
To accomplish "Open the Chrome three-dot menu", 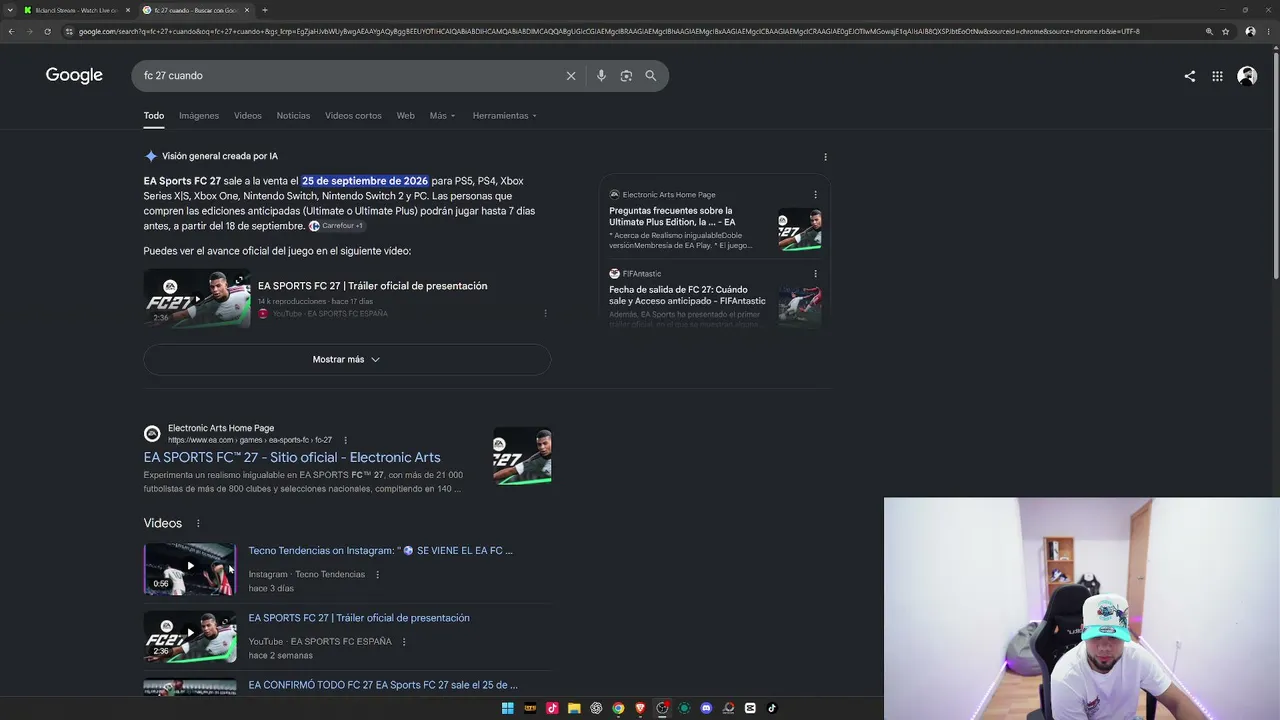I will pyautogui.click(x=1269, y=31).
